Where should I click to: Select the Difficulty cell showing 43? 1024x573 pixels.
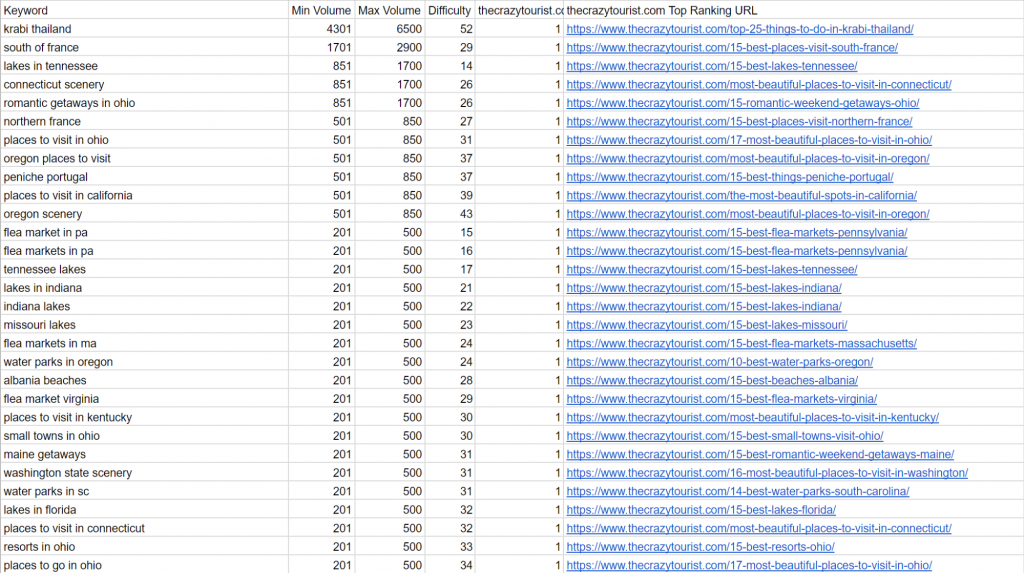pos(449,214)
